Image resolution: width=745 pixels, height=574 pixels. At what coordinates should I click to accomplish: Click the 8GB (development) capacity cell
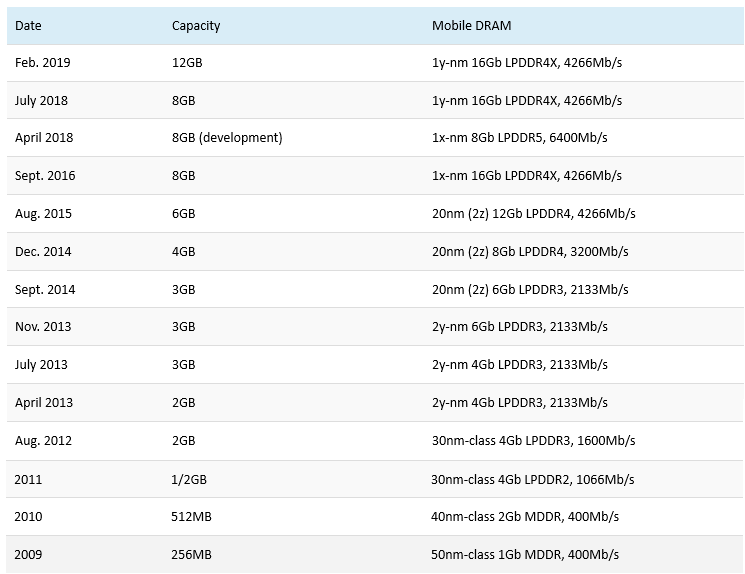coord(227,138)
